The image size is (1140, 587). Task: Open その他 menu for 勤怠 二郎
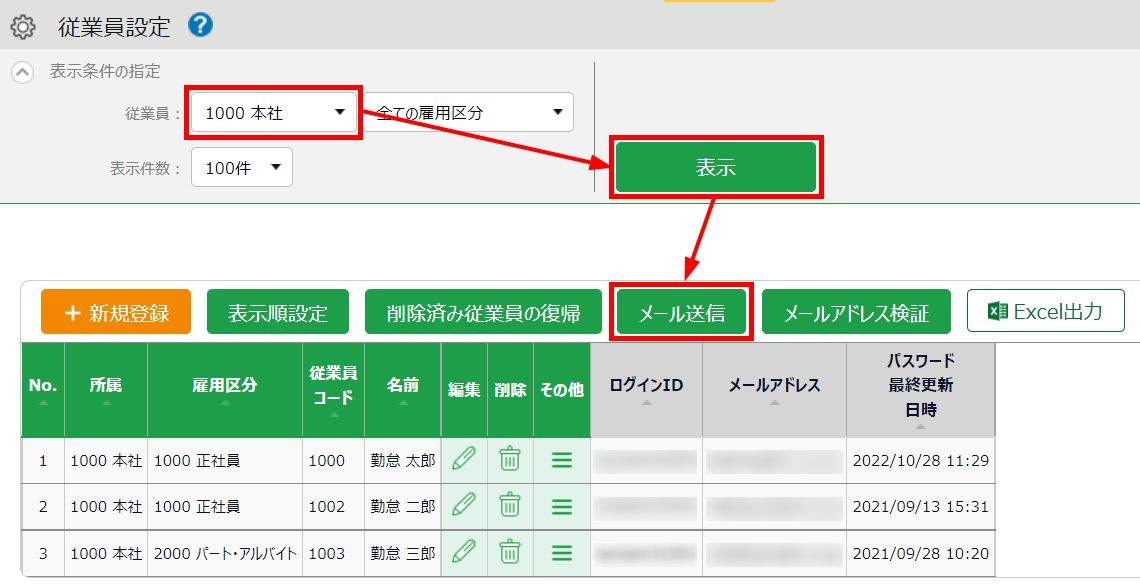(x=562, y=506)
